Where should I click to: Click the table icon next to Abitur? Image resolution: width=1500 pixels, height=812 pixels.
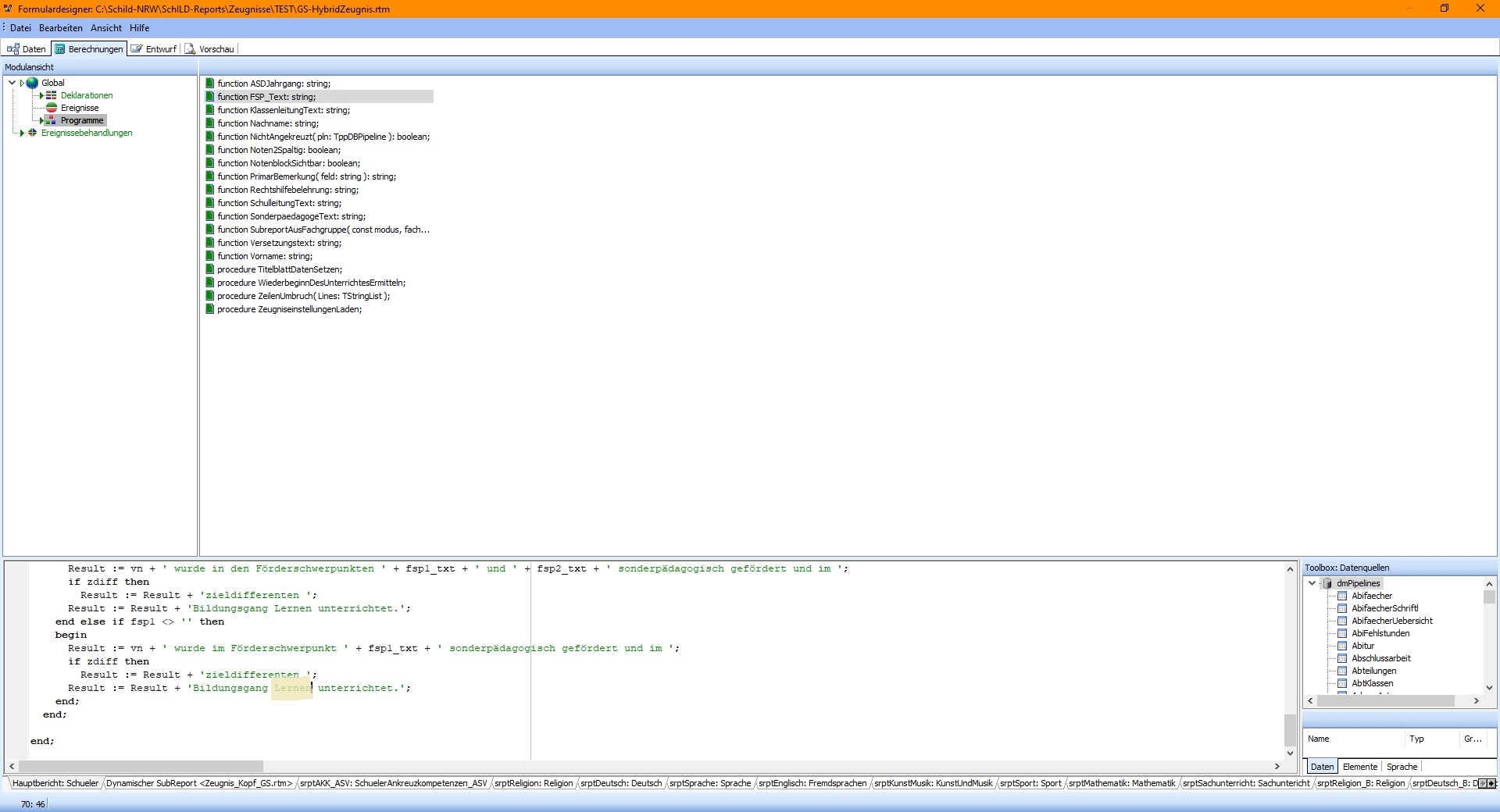(x=1342, y=646)
